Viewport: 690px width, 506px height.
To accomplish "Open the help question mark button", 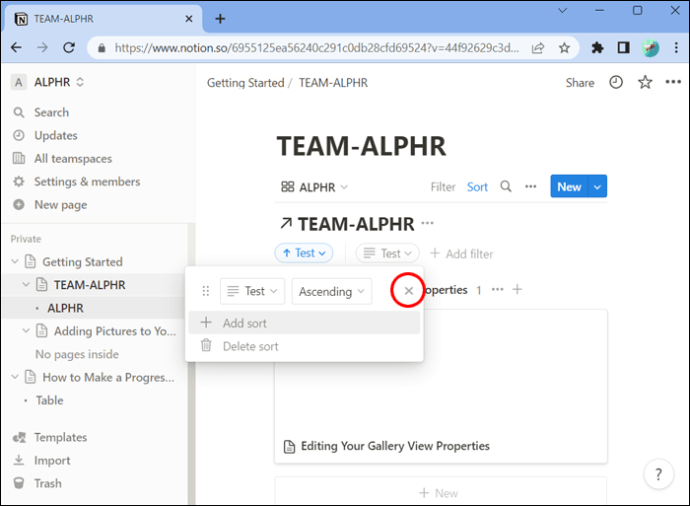I will point(658,474).
